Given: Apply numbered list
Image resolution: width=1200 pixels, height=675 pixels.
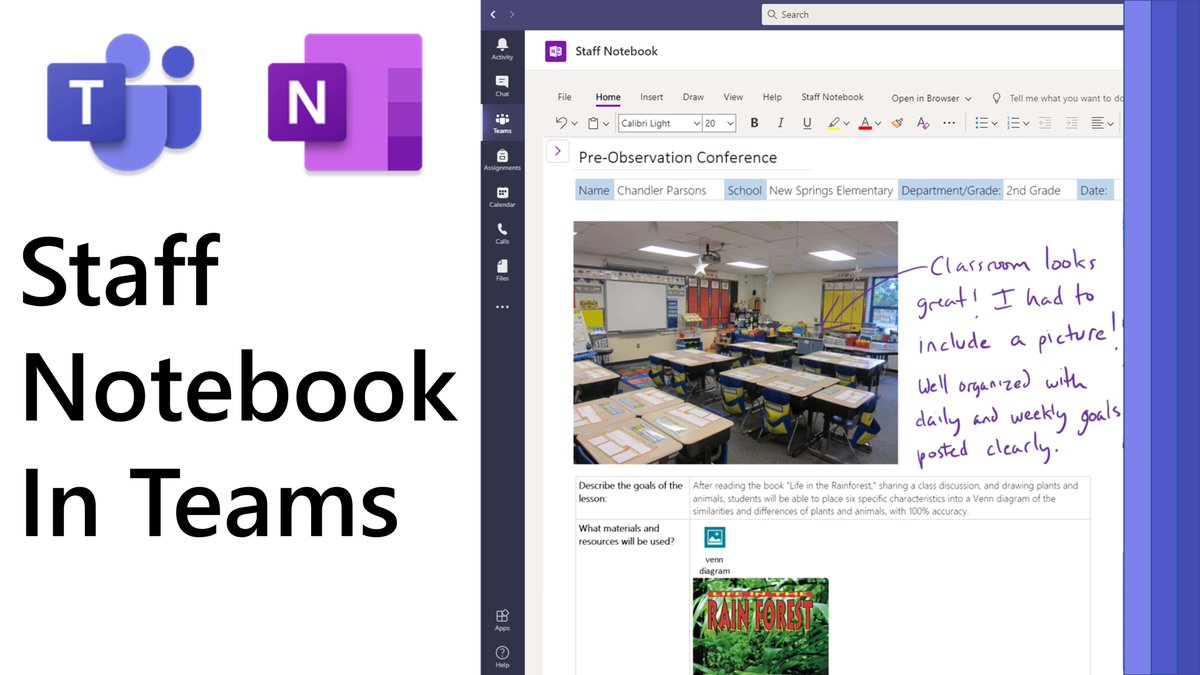Looking at the screenshot, I should (1013, 123).
